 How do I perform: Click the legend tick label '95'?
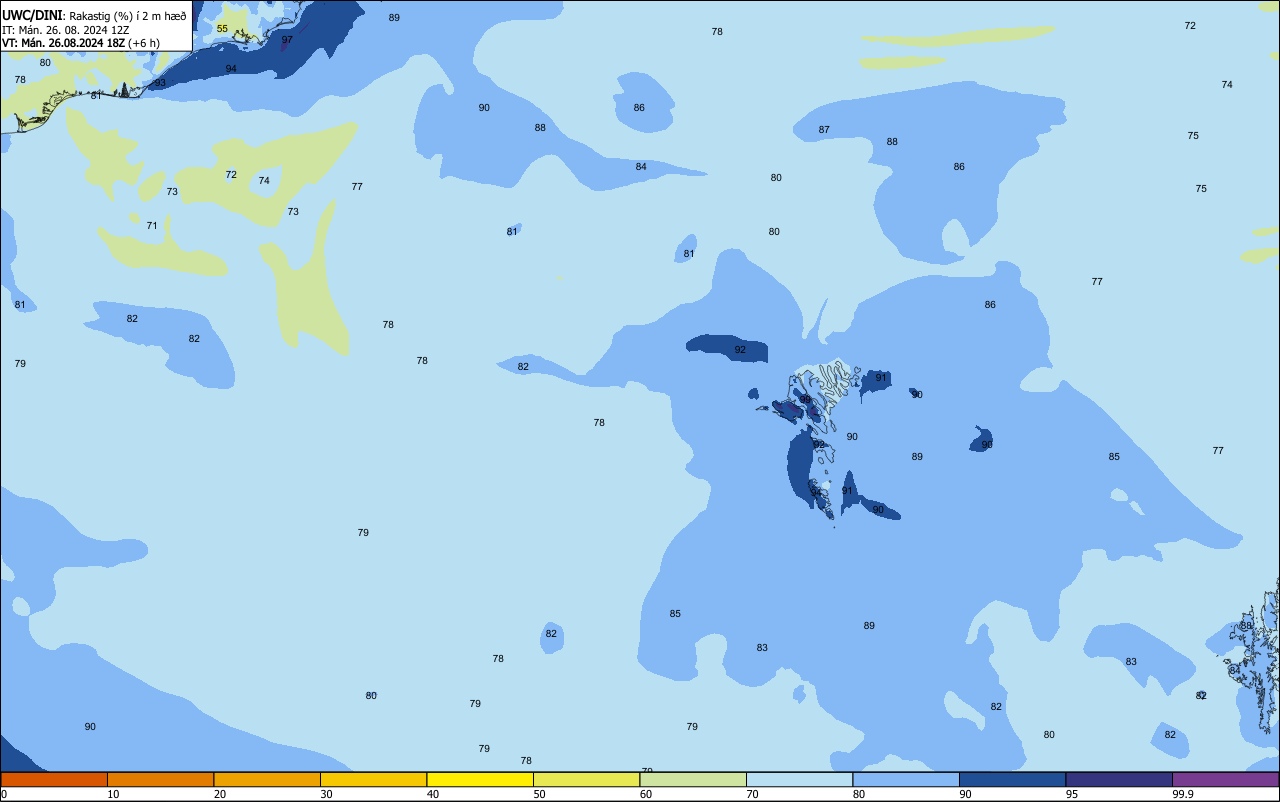click(1072, 794)
